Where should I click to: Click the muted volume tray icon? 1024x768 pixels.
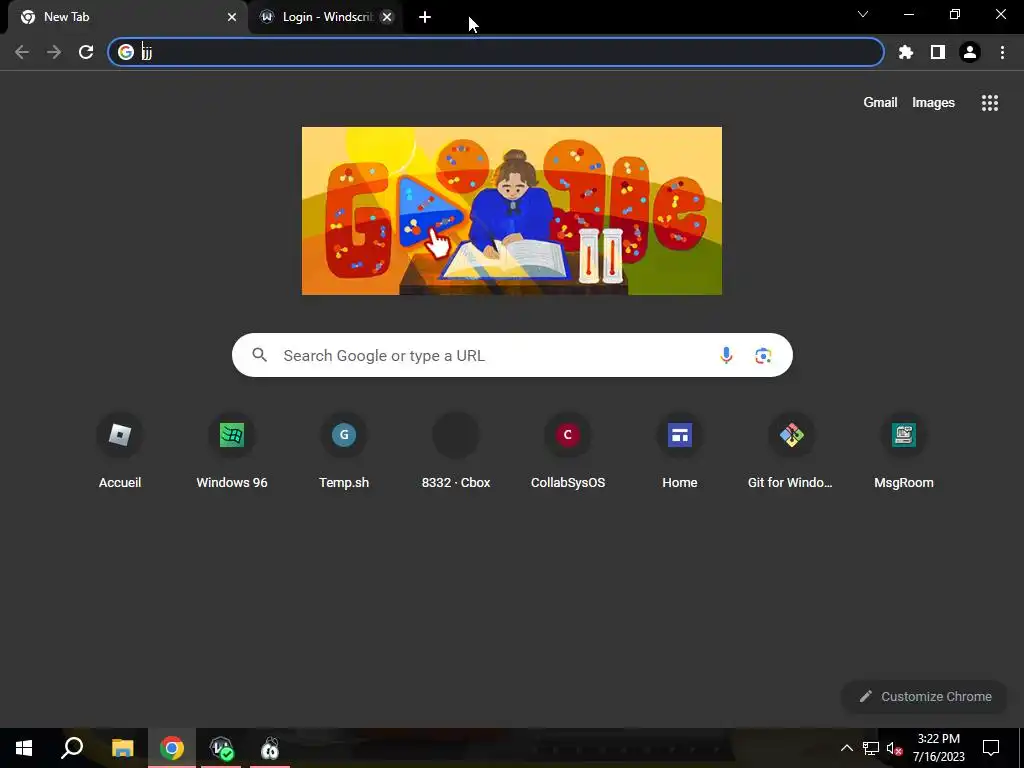[x=894, y=748]
